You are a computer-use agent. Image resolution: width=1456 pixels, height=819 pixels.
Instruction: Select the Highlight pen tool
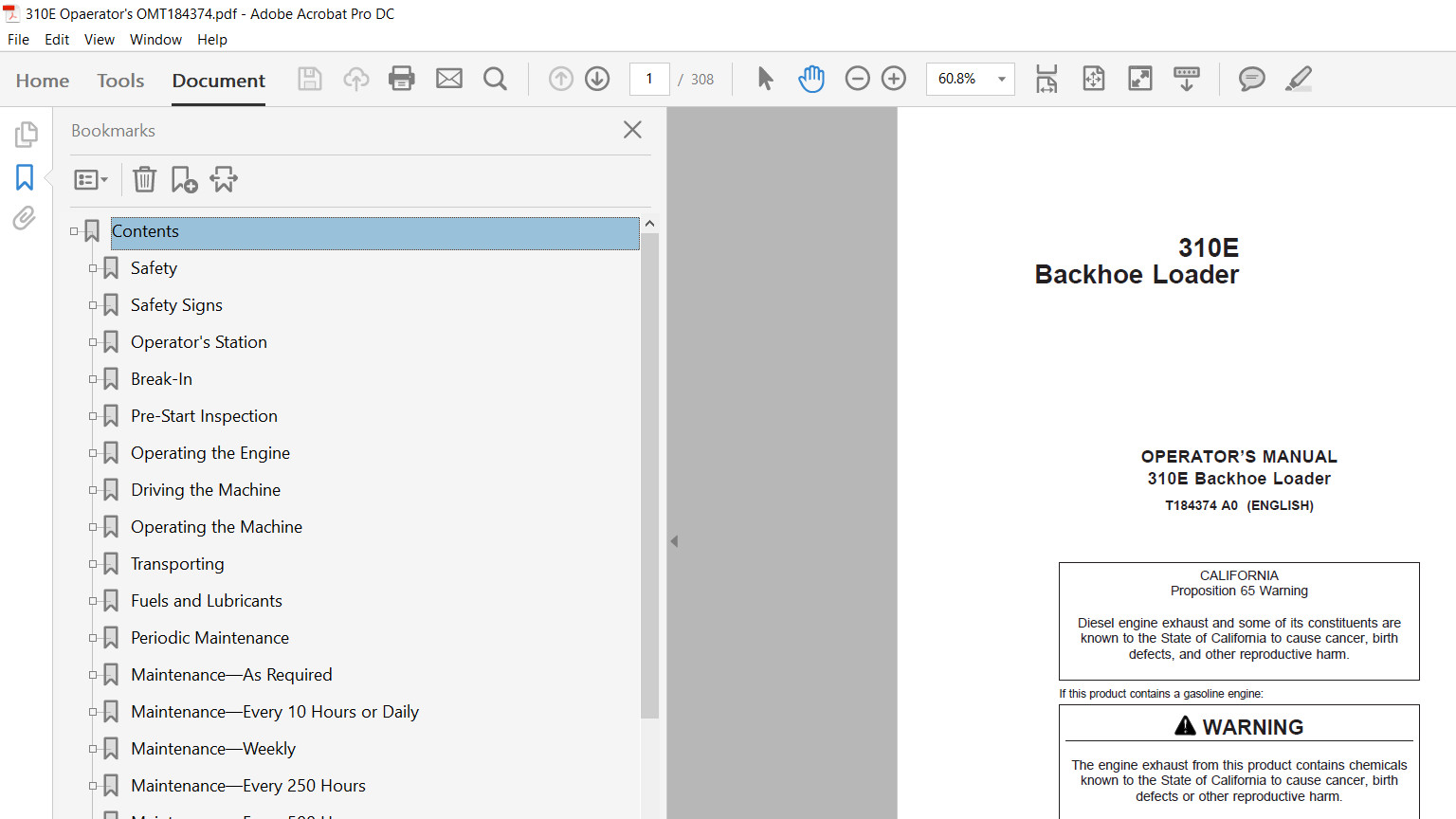tap(1299, 79)
